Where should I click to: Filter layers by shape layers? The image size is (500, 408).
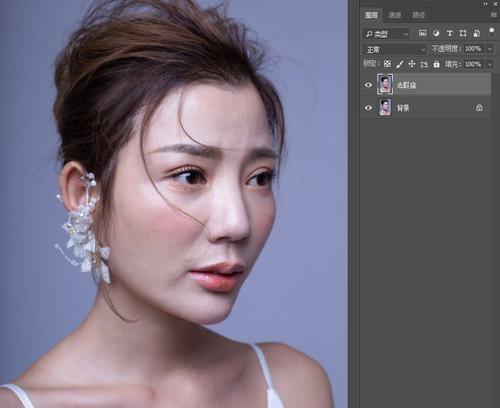coord(463,33)
